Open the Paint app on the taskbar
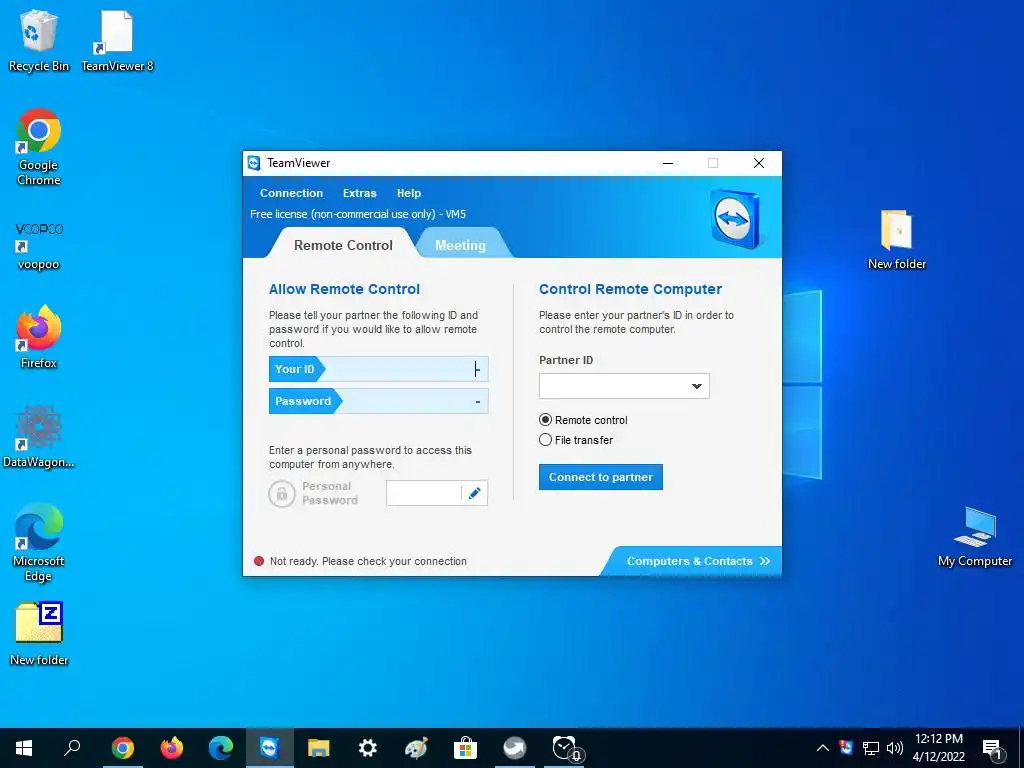Image resolution: width=1024 pixels, height=768 pixels. pyautogui.click(x=417, y=748)
